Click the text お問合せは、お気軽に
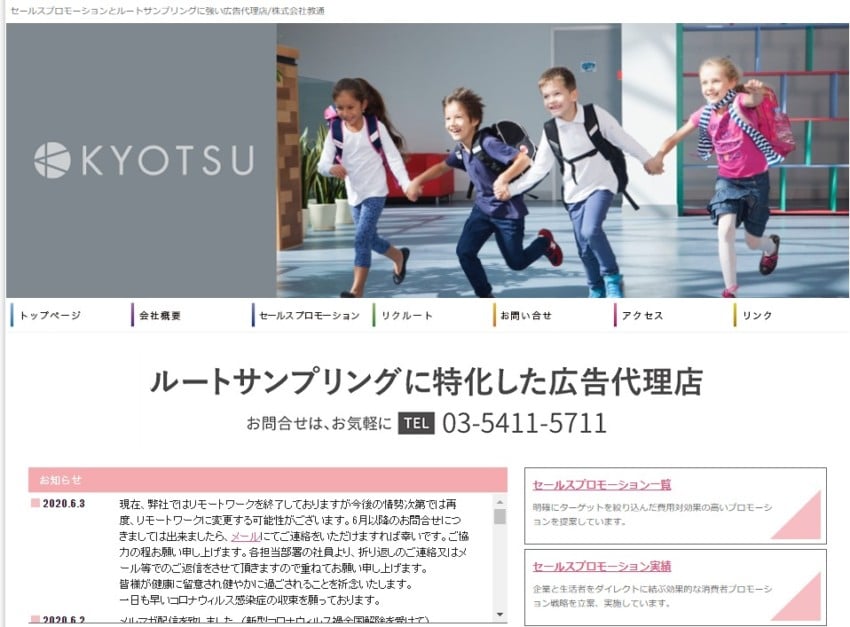Image resolution: width=850 pixels, height=627 pixels. [x=319, y=423]
